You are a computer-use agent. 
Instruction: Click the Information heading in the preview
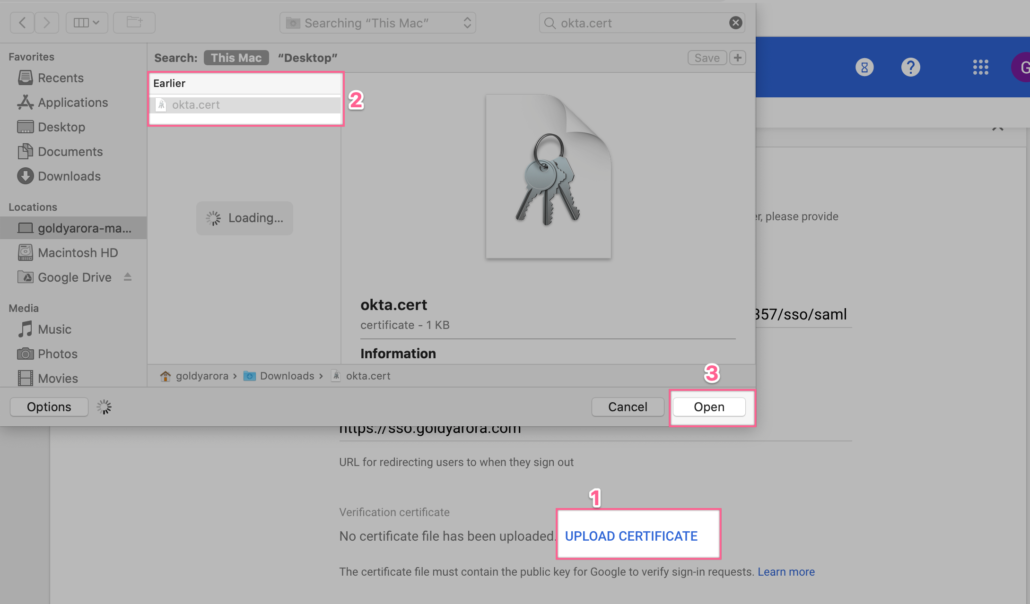pos(398,354)
